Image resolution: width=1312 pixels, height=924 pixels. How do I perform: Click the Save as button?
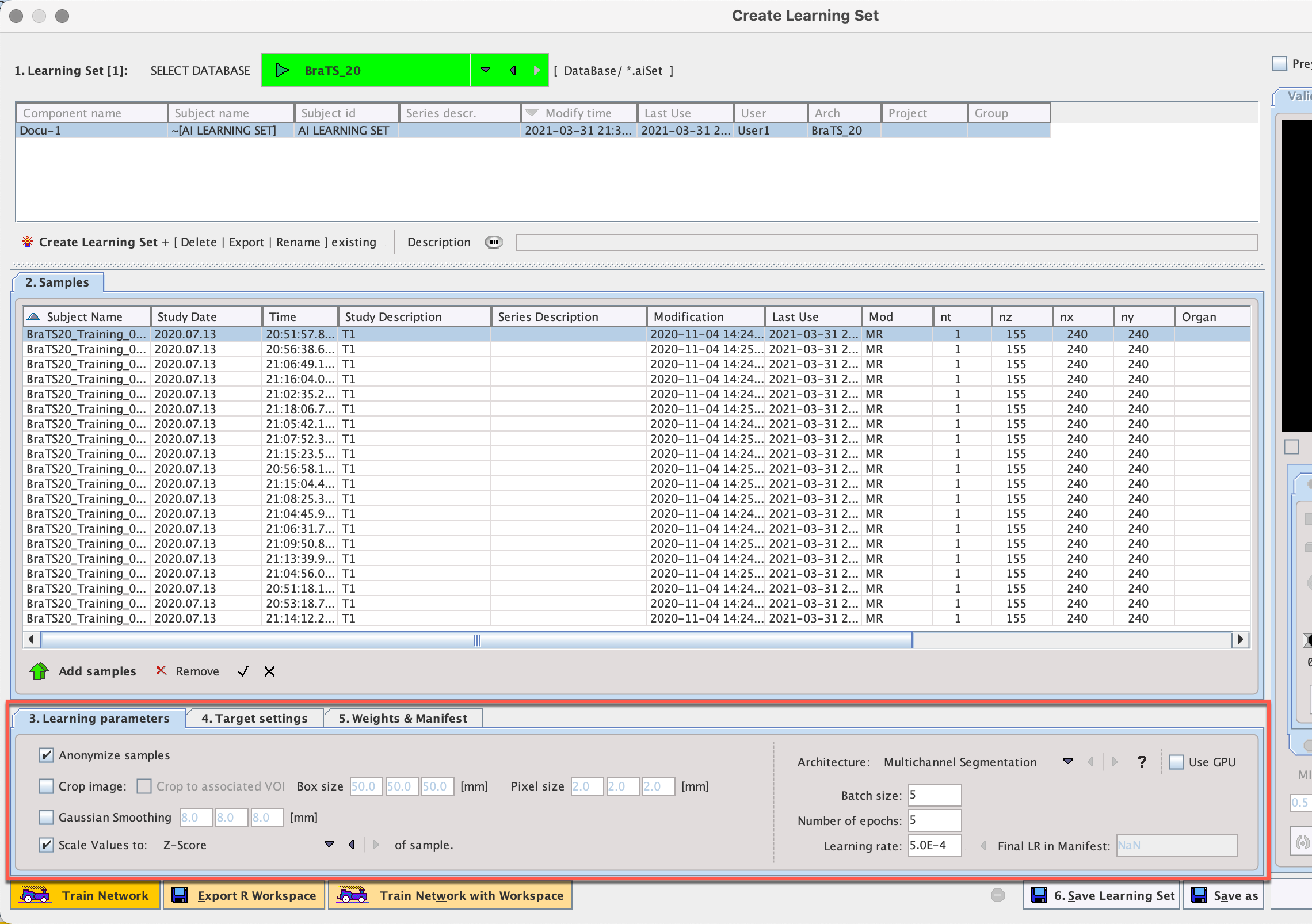coord(1224,895)
